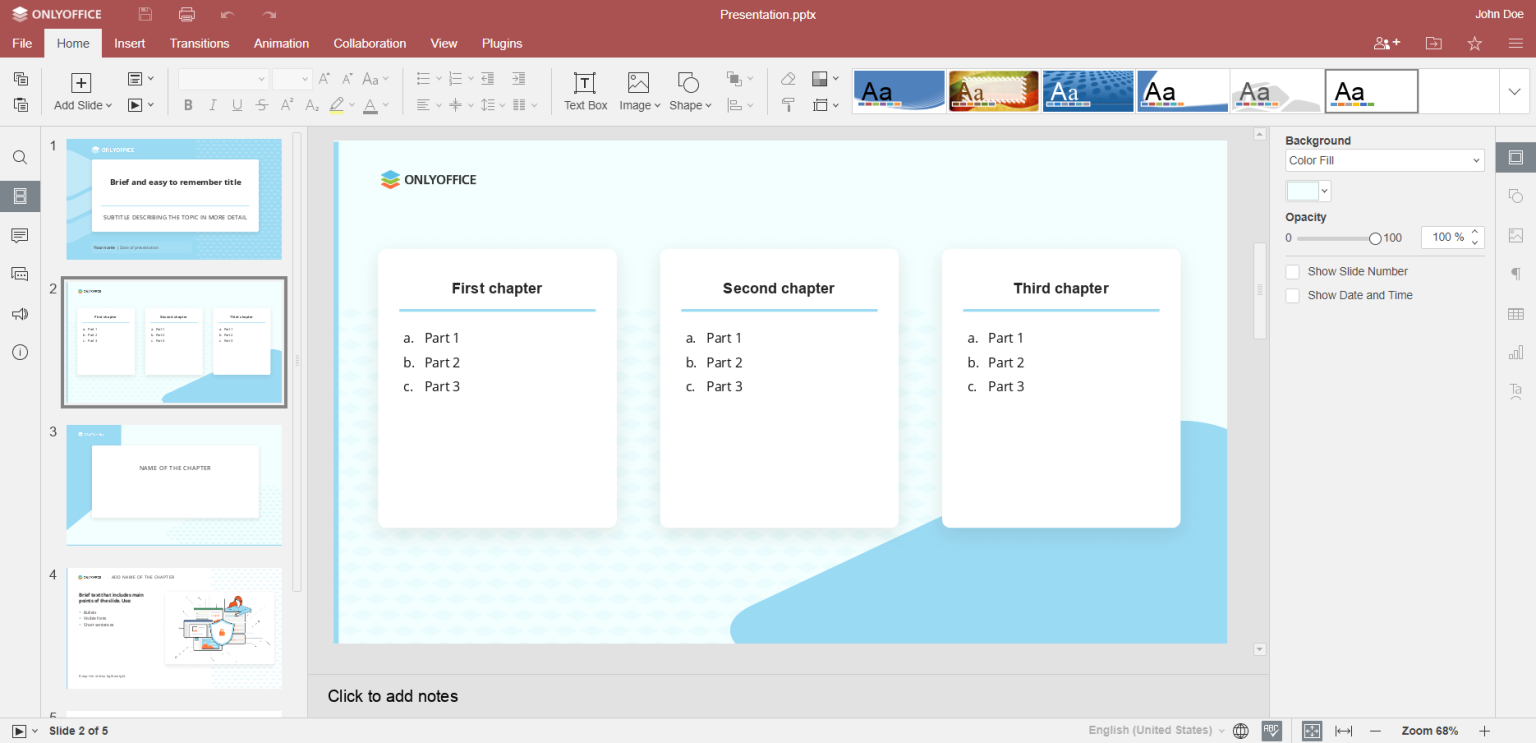This screenshot has width=1536, height=743.
Task: Open the Collaboration menu
Action: tap(369, 43)
